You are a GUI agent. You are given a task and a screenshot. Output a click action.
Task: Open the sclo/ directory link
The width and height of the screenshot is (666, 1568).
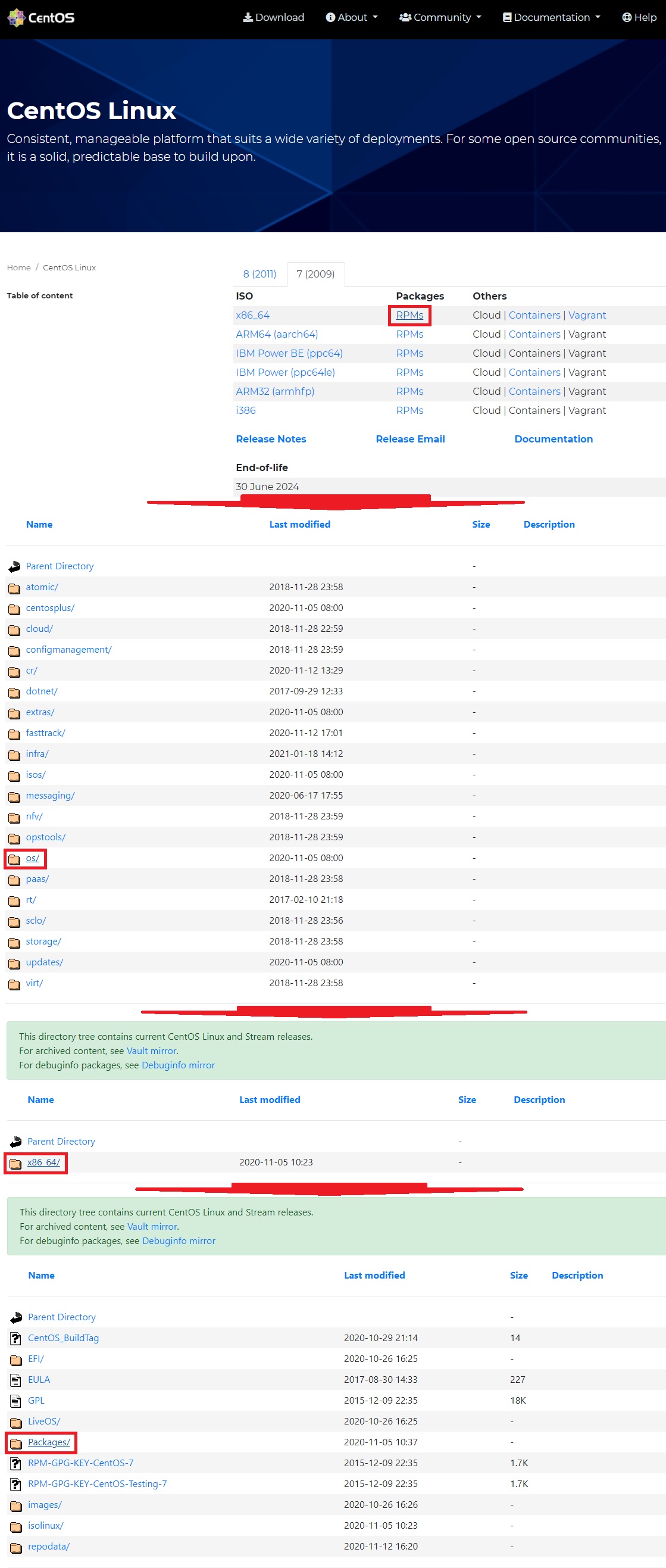pos(36,920)
